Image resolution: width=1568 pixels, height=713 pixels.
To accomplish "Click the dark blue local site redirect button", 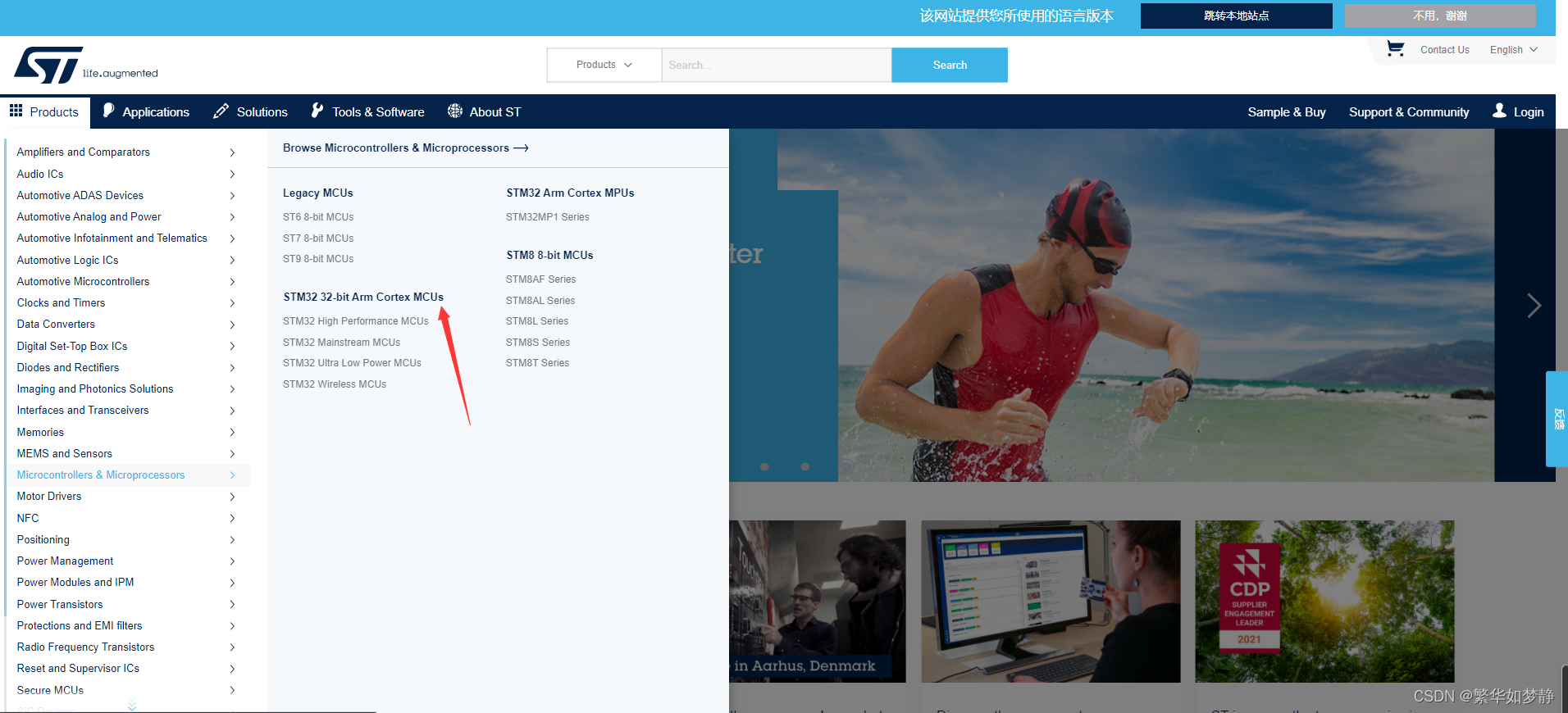I will pos(1236,16).
